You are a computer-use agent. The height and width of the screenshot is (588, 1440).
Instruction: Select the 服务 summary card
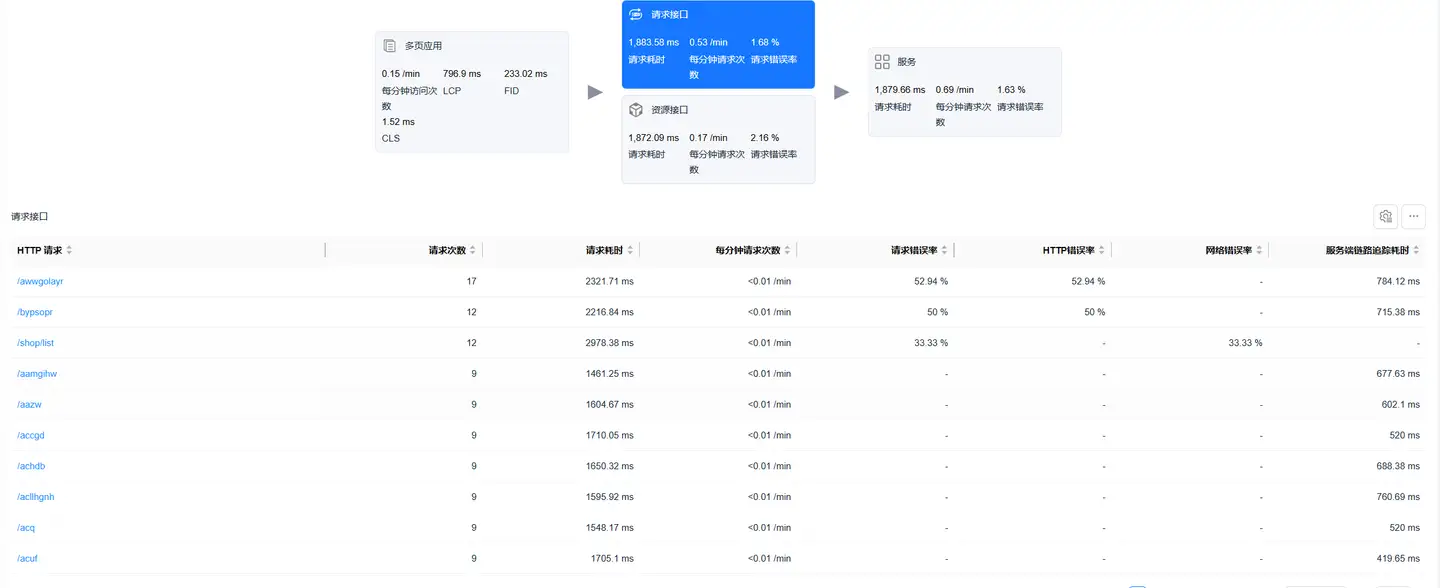click(x=964, y=92)
